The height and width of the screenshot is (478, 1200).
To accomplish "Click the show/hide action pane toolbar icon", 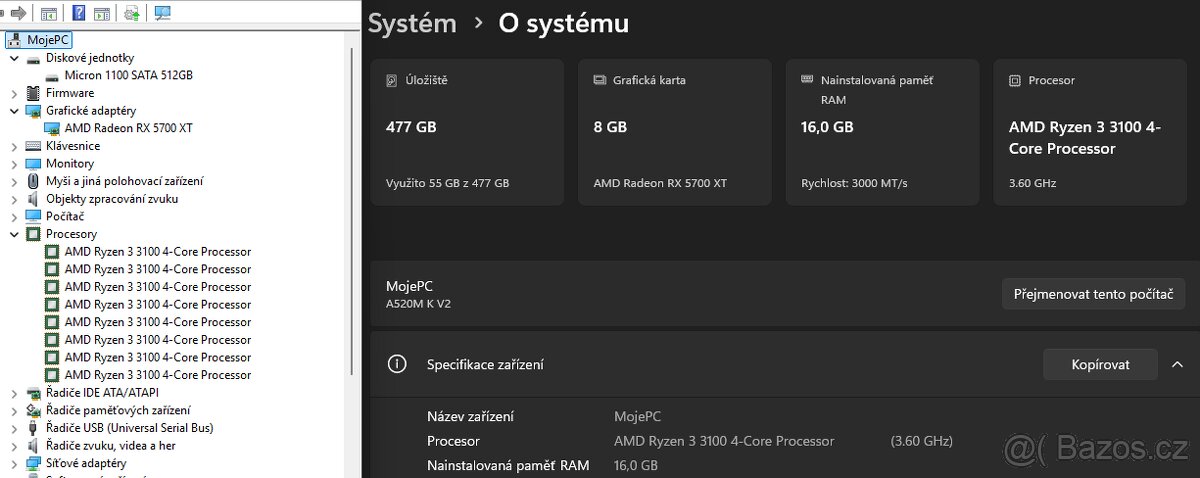I will coord(101,13).
